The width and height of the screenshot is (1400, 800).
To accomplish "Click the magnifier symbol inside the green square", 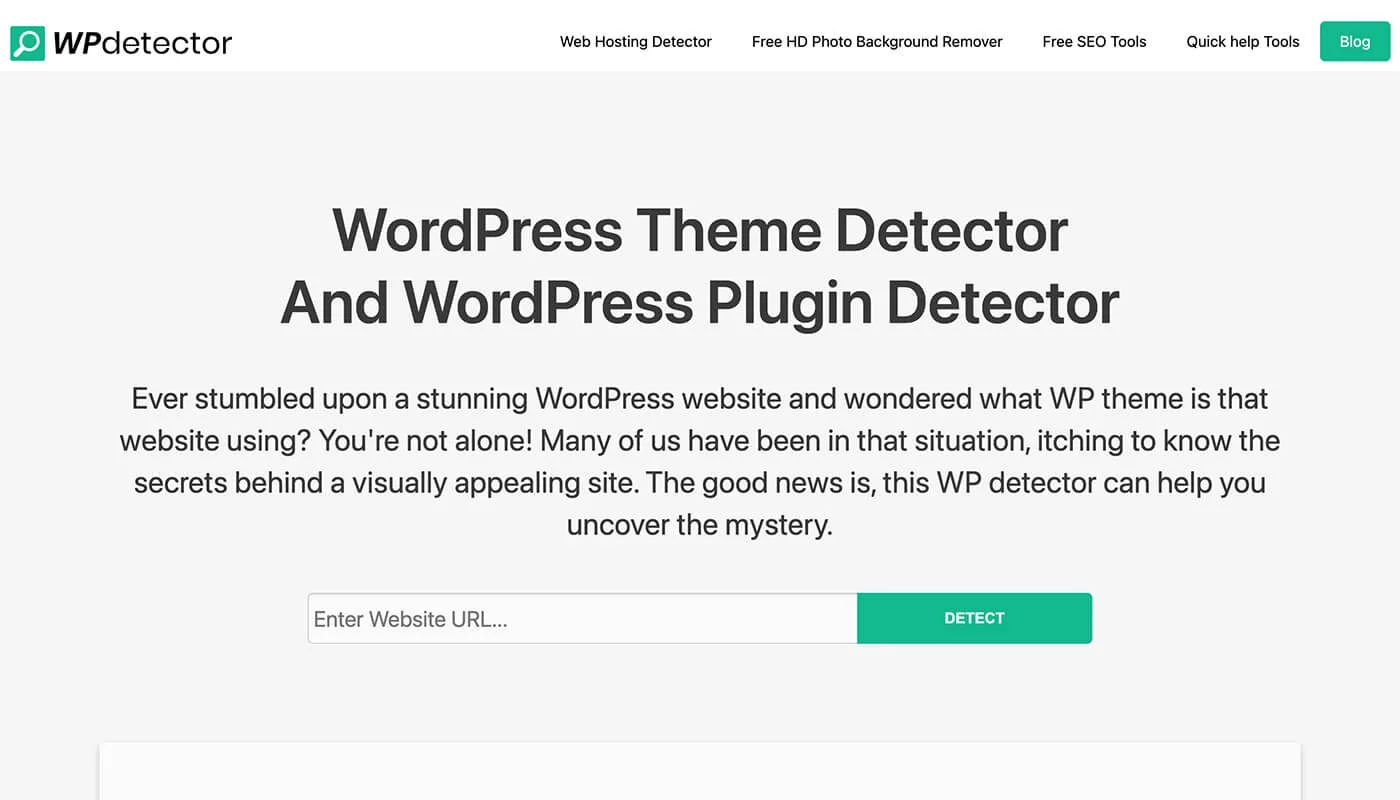I will pyautogui.click(x=26, y=41).
